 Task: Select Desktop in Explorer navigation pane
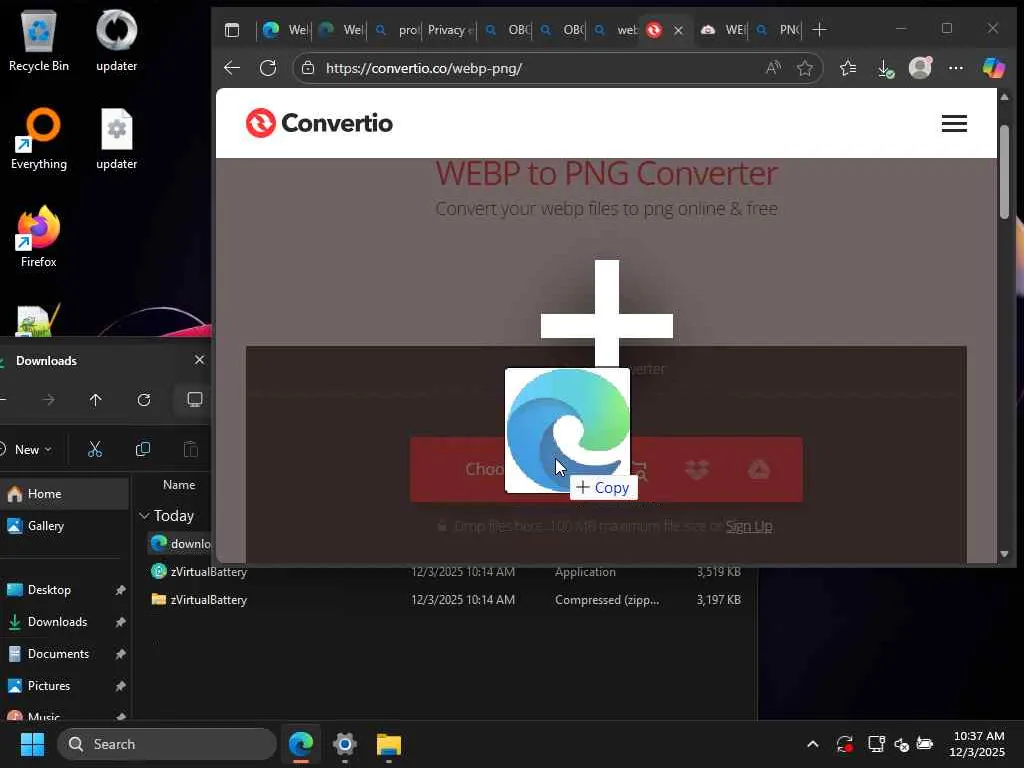64,590
